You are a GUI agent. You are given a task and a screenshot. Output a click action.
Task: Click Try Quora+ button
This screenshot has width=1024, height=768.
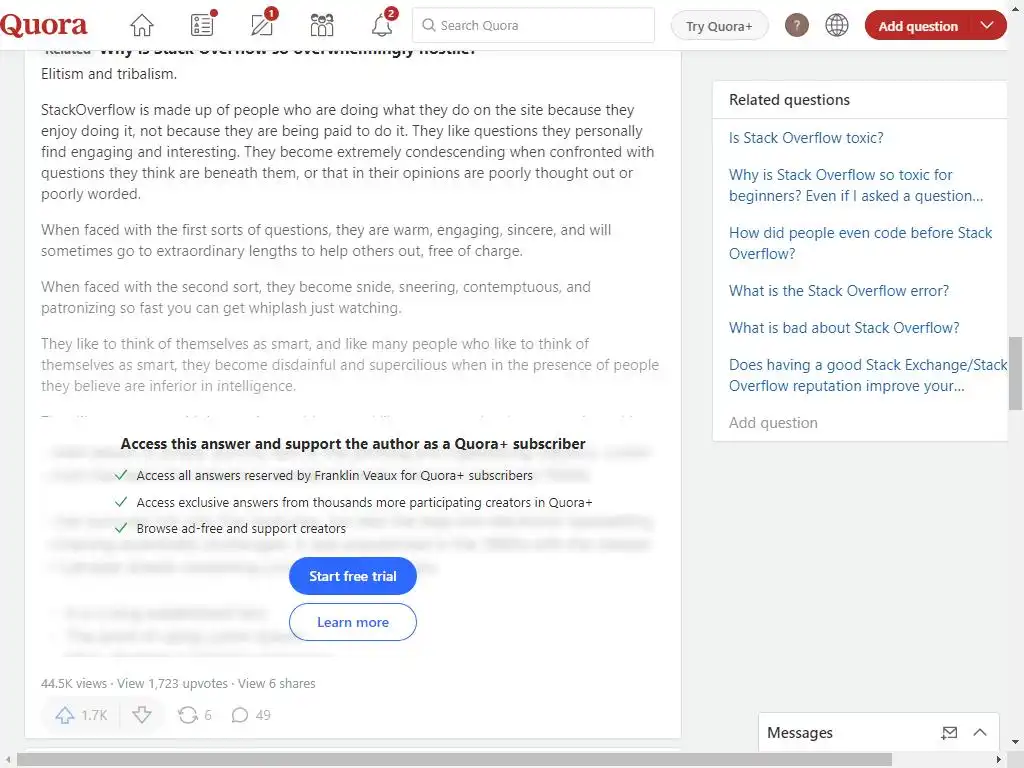pyautogui.click(x=719, y=26)
